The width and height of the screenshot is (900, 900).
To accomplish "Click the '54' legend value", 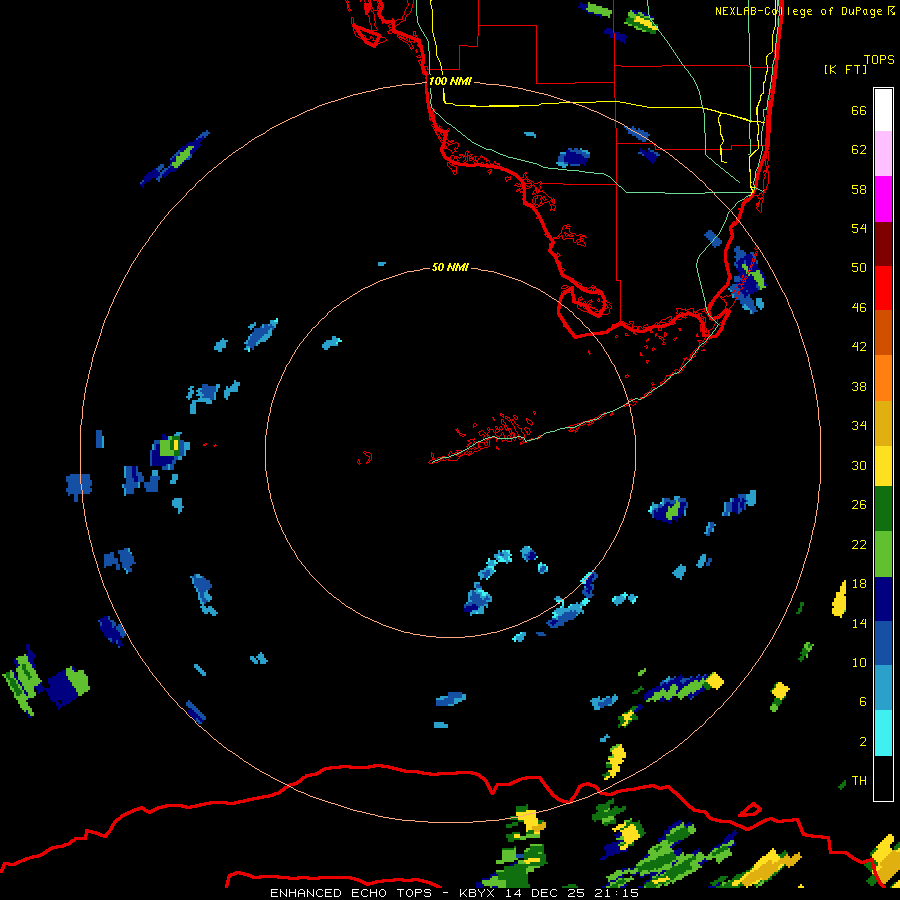I will 859,228.
